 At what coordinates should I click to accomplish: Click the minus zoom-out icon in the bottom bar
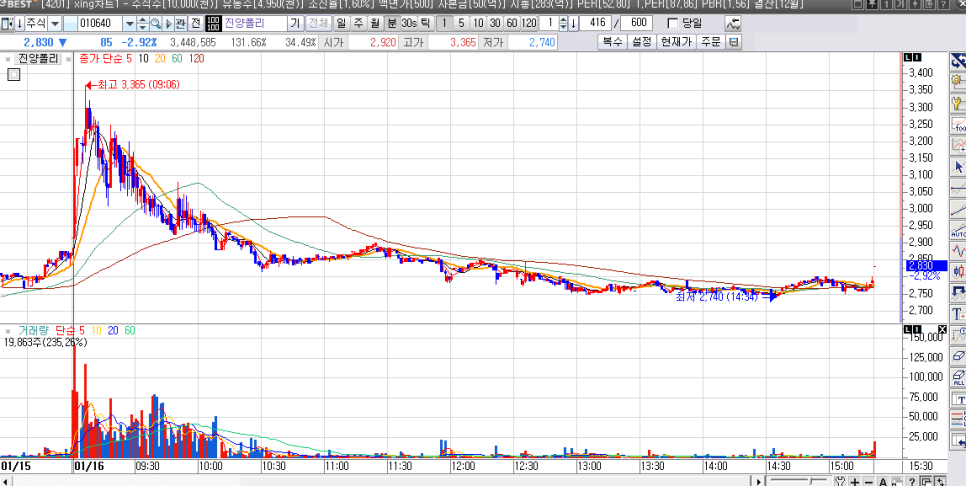tap(869, 481)
